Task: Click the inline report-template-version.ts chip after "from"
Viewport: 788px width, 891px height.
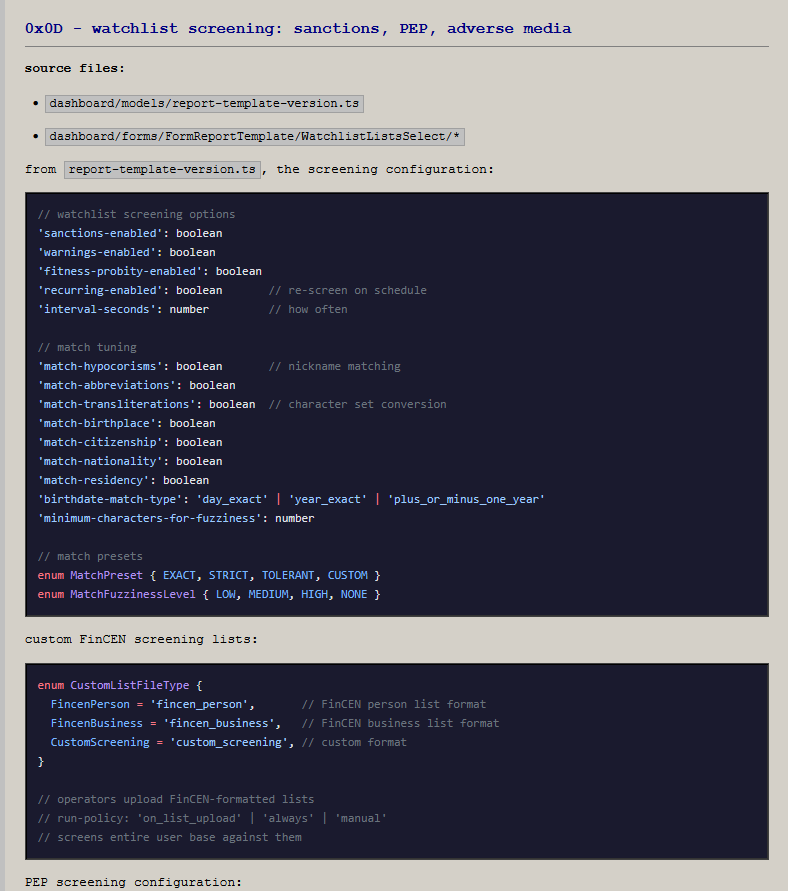Action: click(164, 170)
